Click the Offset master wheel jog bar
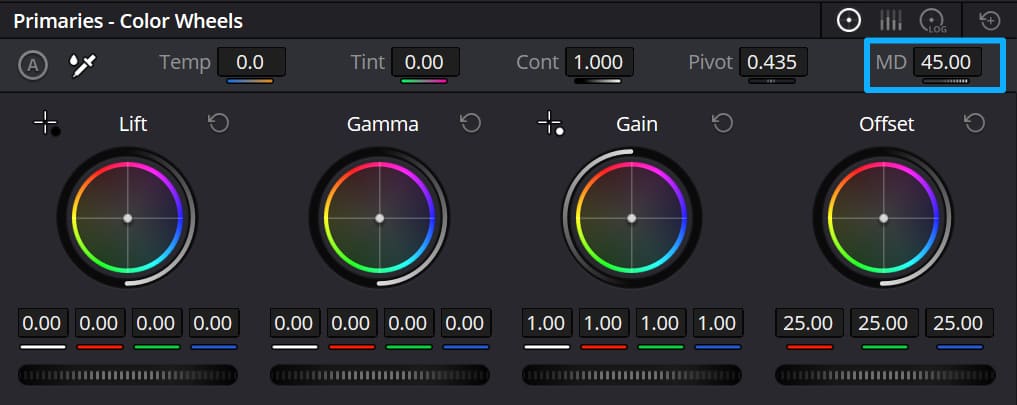The height and width of the screenshot is (405, 1017). (x=885, y=375)
